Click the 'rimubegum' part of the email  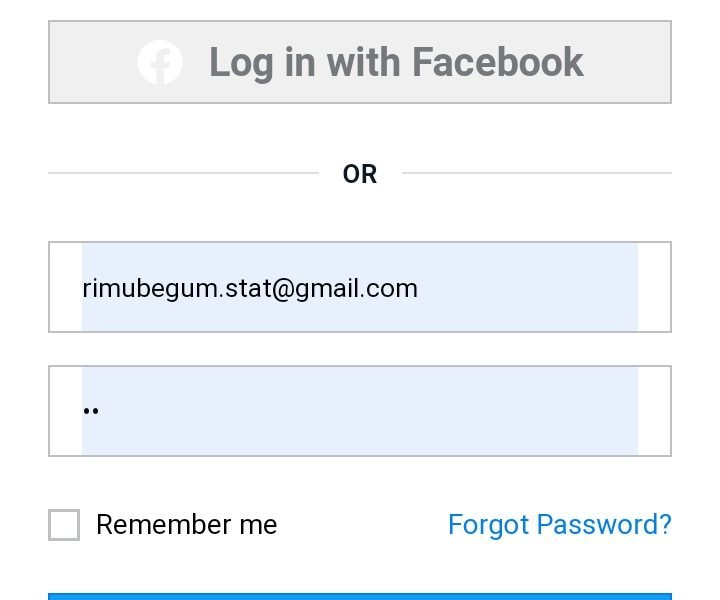pos(150,290)
